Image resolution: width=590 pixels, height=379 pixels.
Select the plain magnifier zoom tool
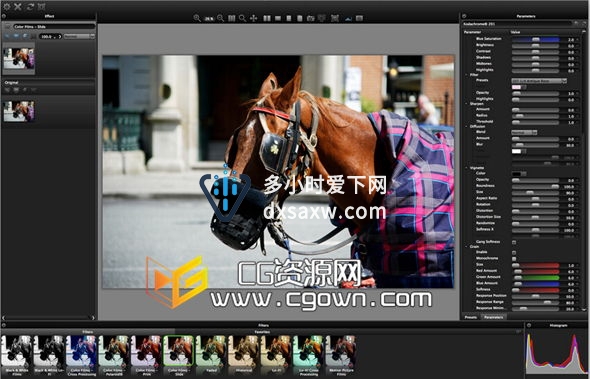(243, 18)
